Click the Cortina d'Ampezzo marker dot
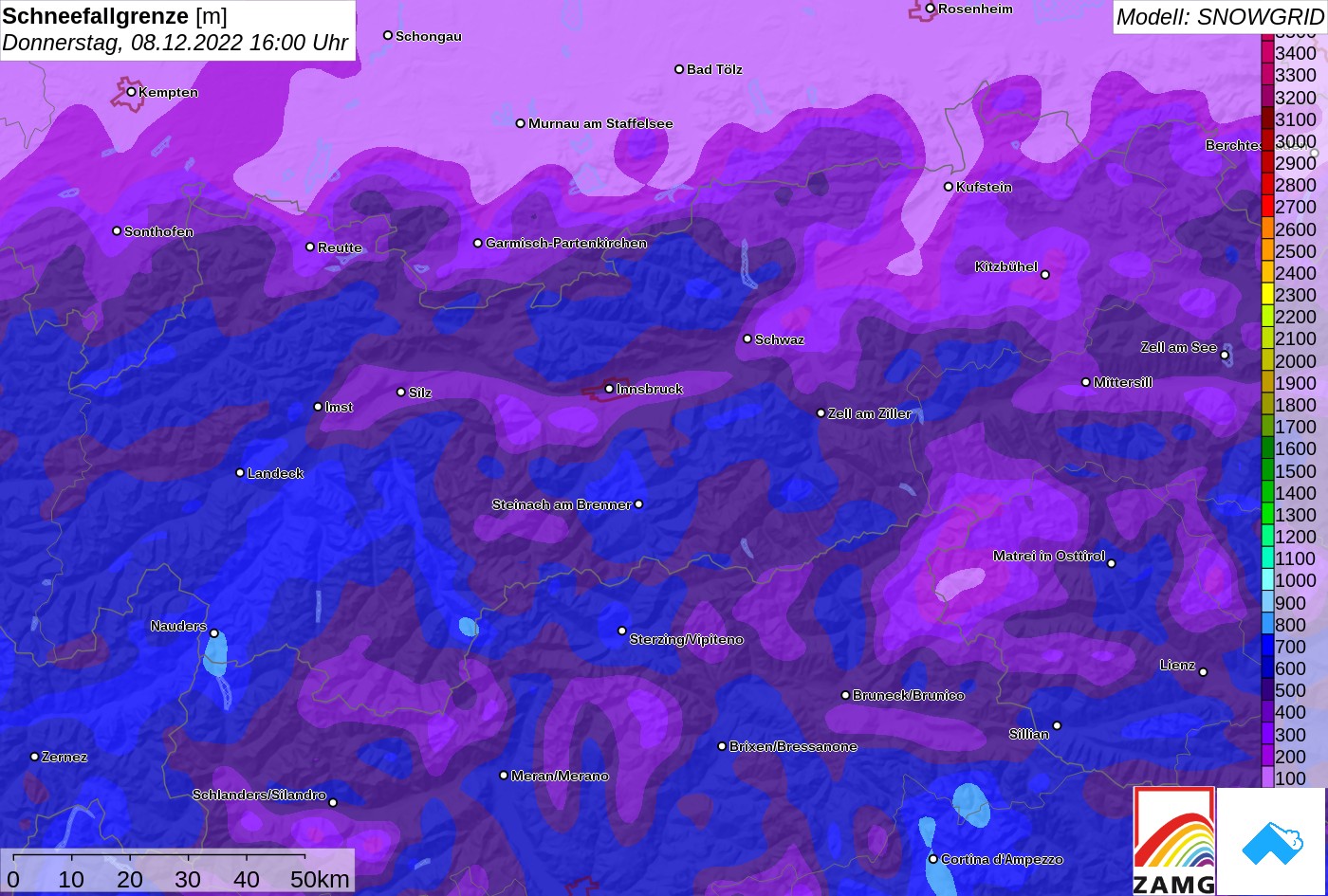 tap(933, 859)
